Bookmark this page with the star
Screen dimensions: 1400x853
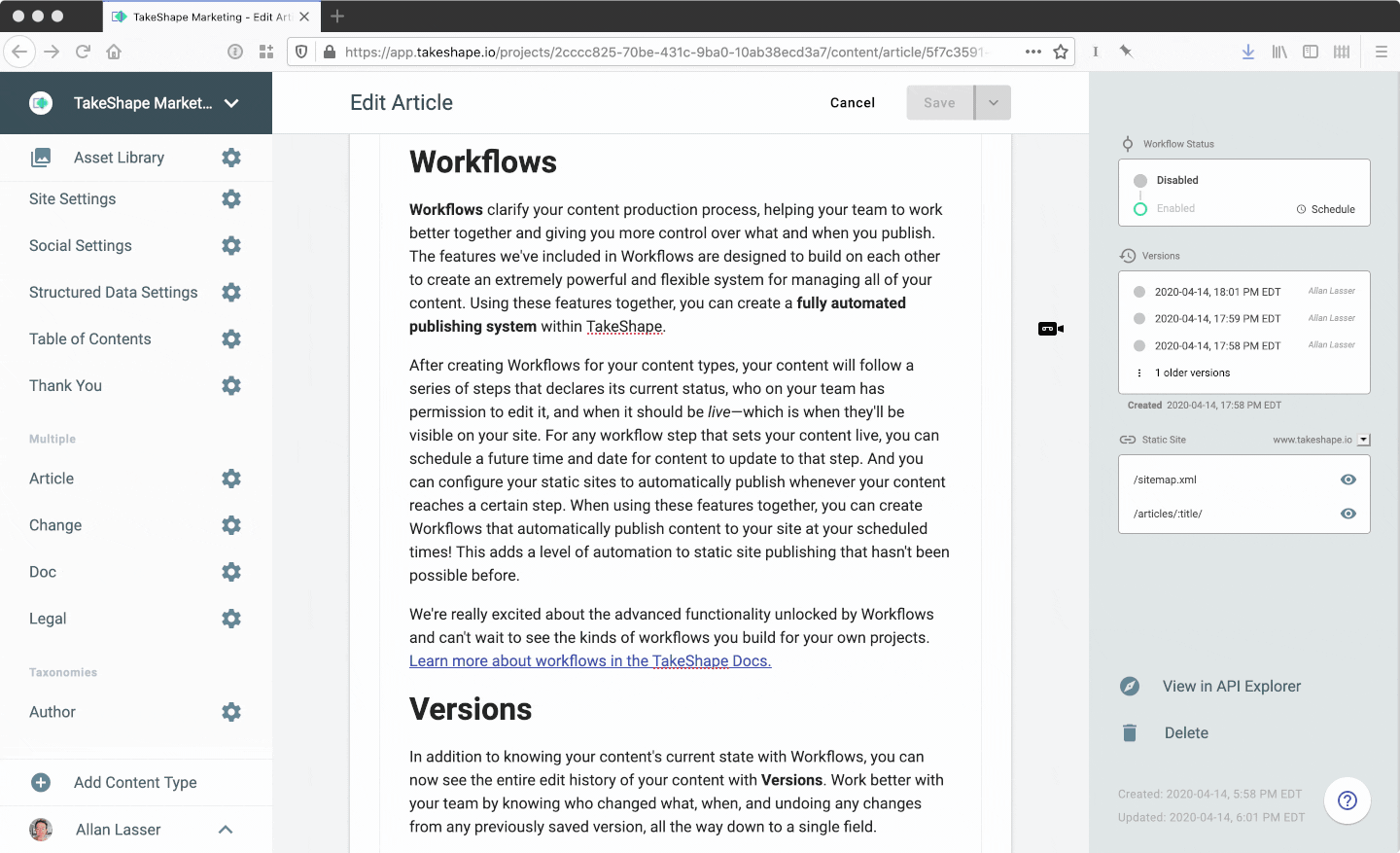tap(1061, 52)
